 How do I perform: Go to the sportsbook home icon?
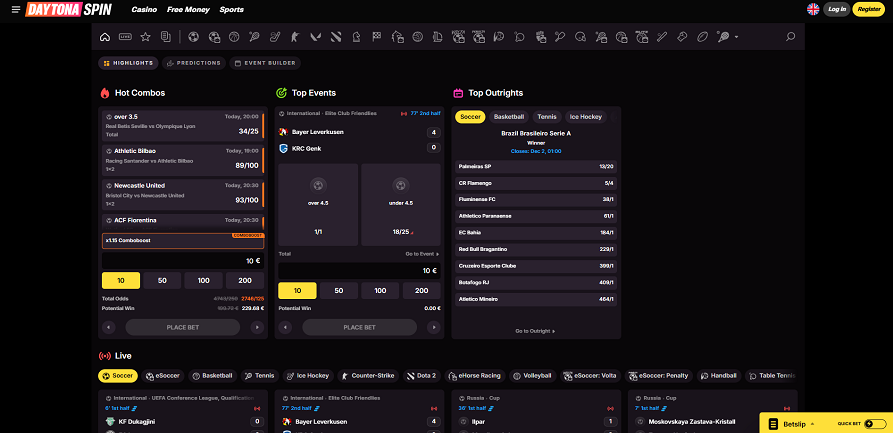coord(105,37)
